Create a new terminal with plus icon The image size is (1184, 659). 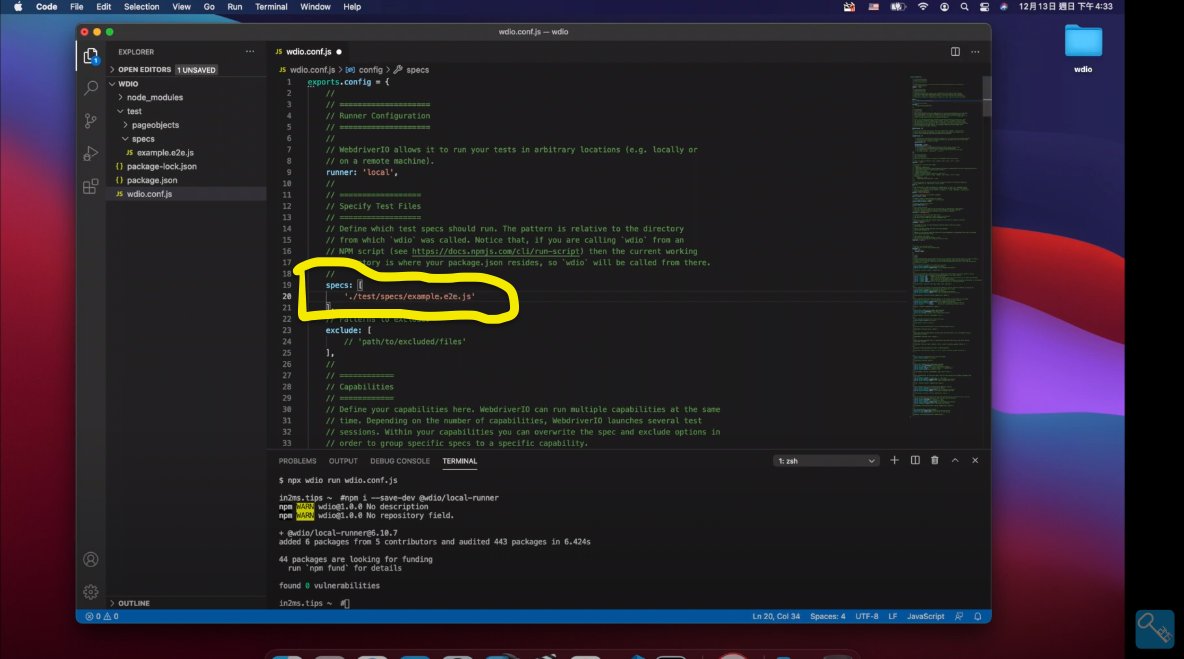[x=895, y=460]
